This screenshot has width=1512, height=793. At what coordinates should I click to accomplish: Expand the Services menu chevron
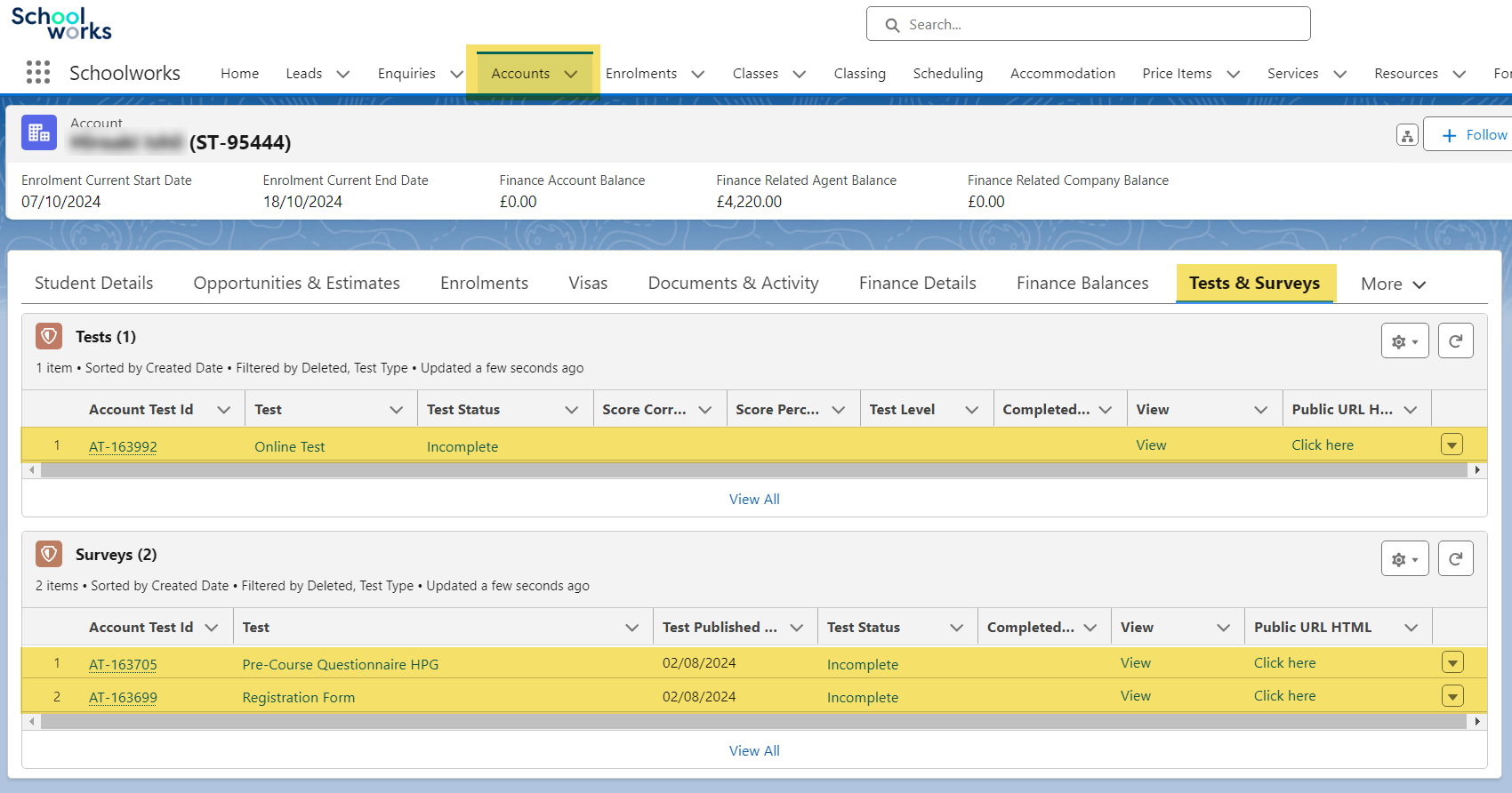1340,74
